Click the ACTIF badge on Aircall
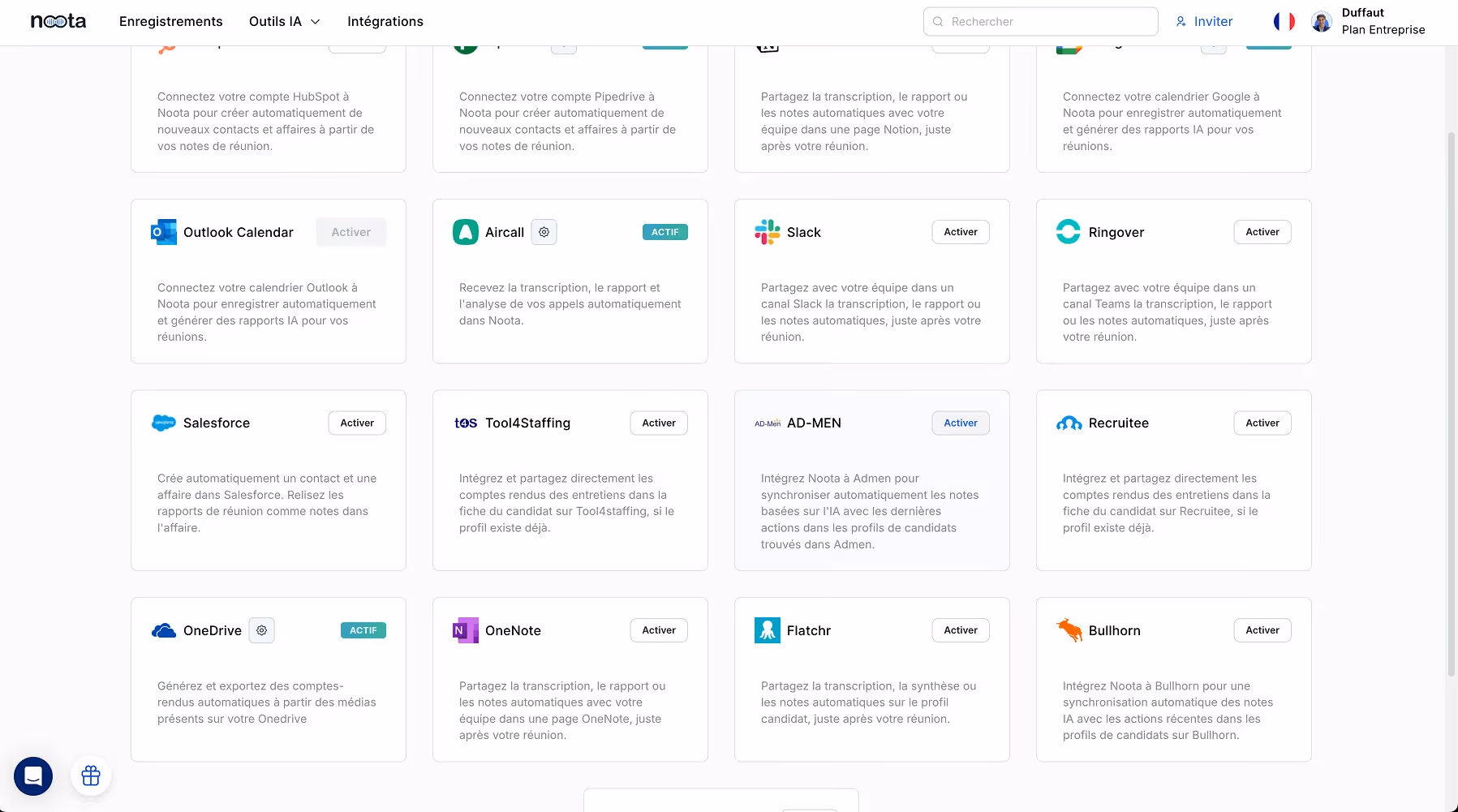Screen dimensions: 1458x812 point(664,231)
